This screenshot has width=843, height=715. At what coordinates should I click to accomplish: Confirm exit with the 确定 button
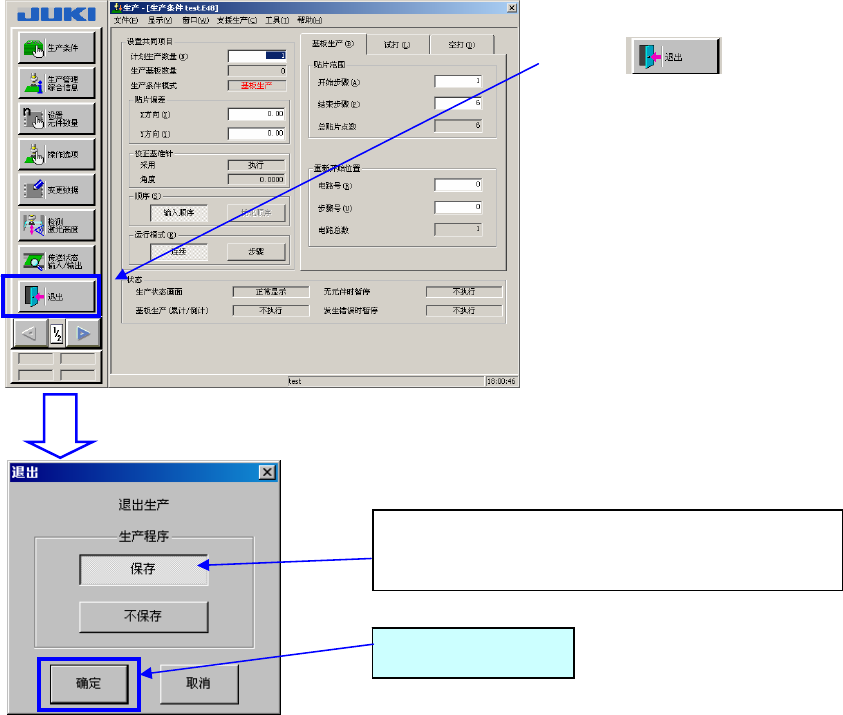pos(89,684)
